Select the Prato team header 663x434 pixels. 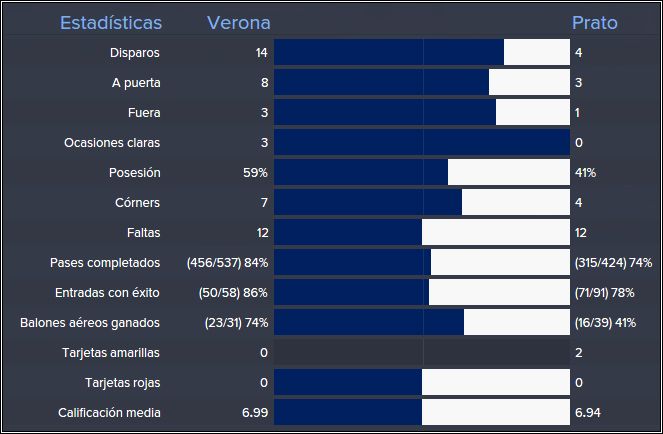pyautogui.click(x=595, y=23)
